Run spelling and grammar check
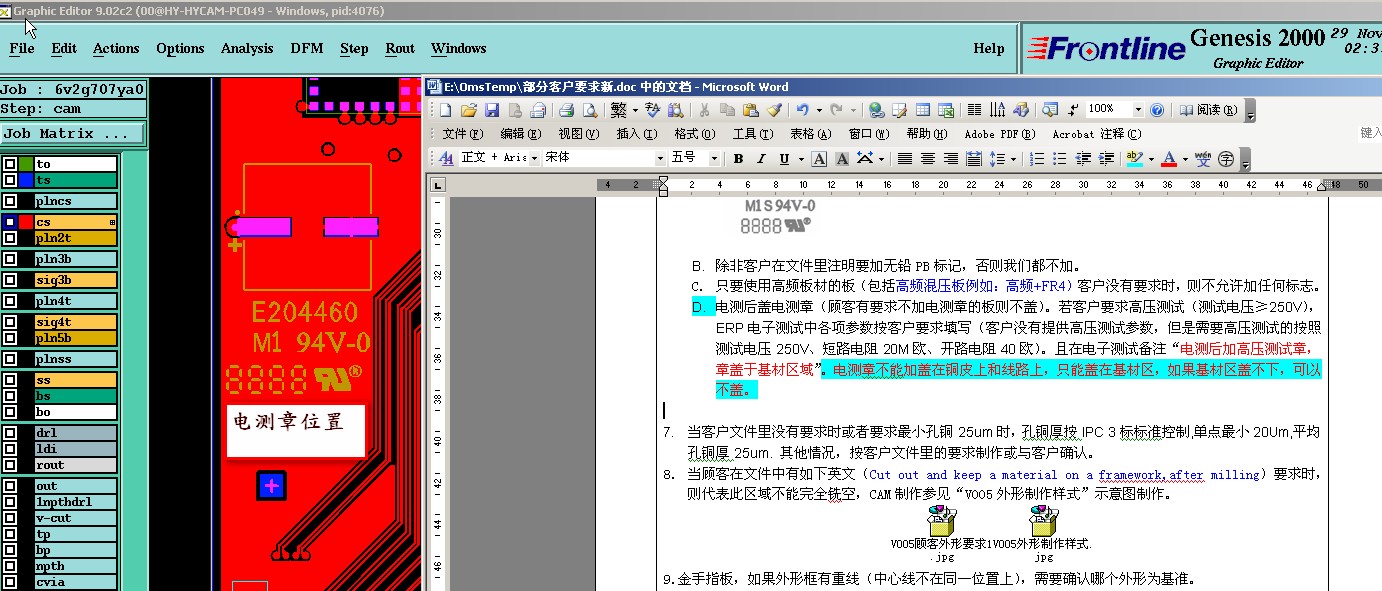Viewport: 1382px width, 591px height. (x=653, y=109)
